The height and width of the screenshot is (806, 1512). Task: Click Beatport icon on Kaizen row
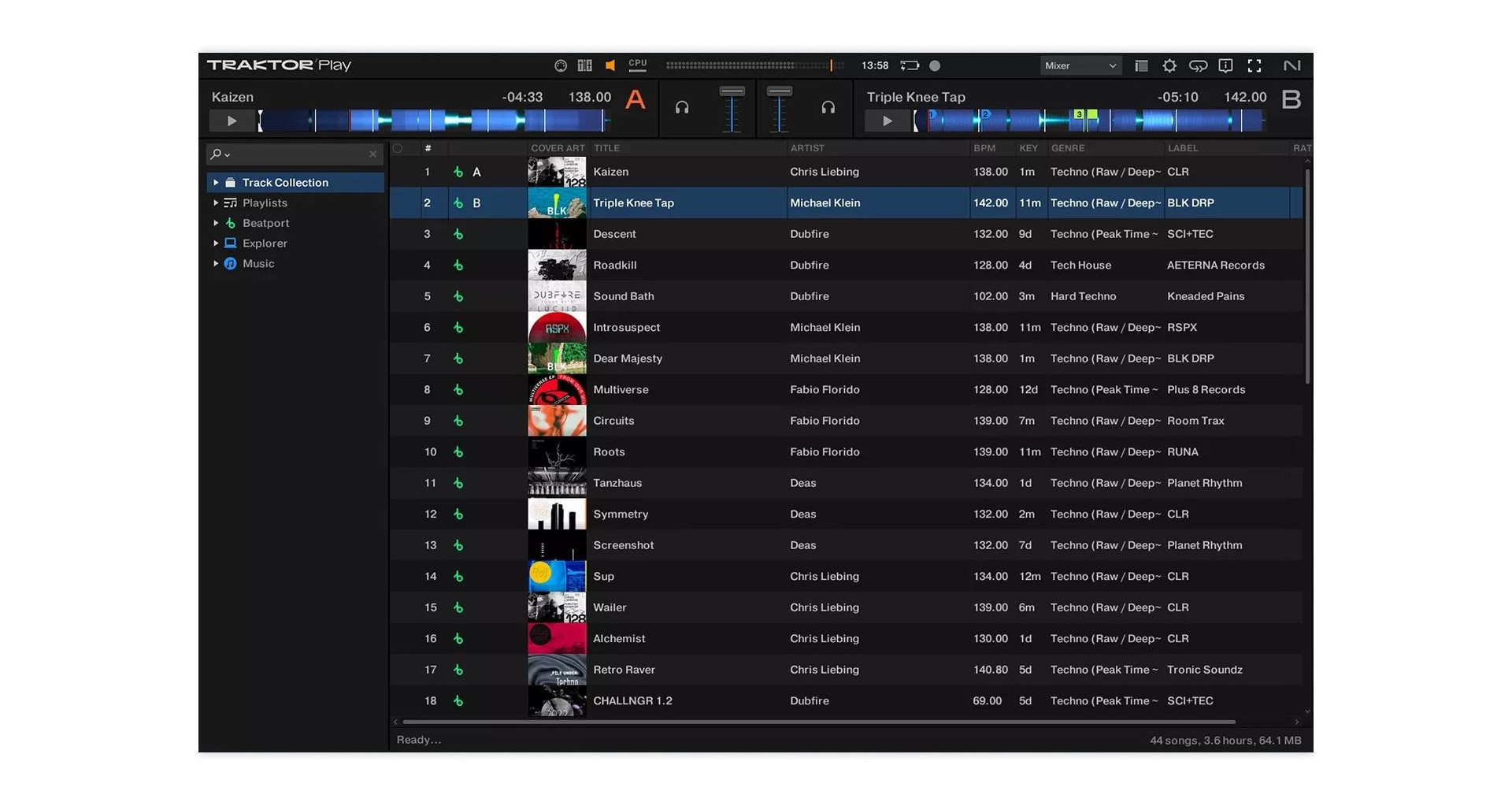[458, 172]
